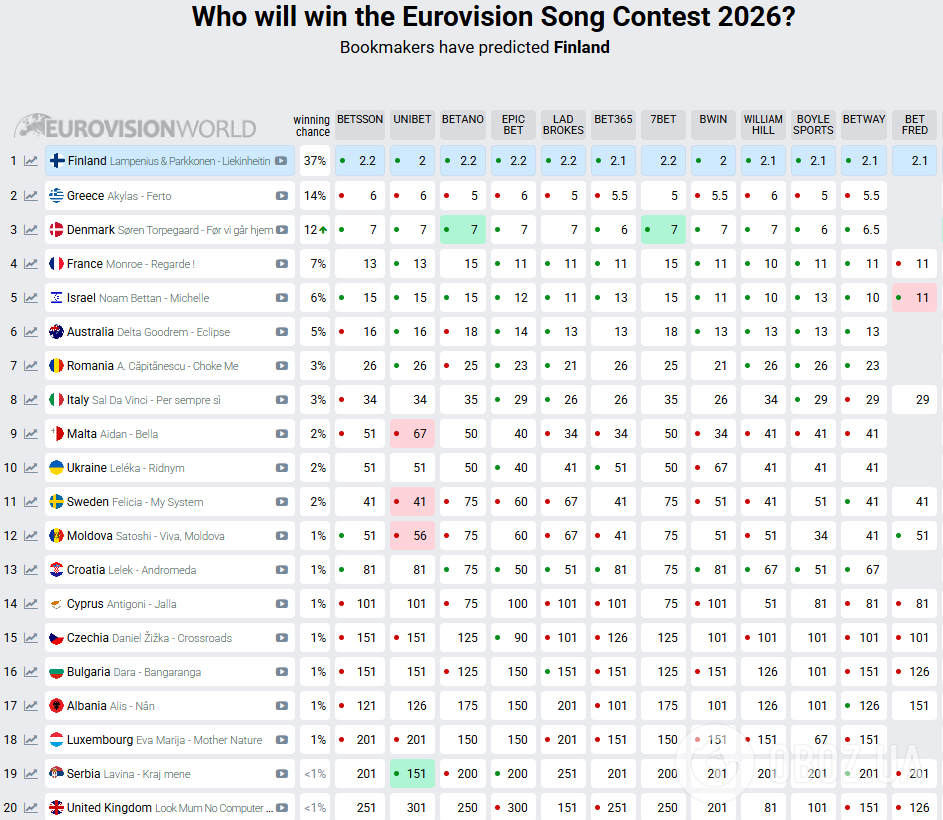Play United Kingdom's song video icon

click(281, 807)
